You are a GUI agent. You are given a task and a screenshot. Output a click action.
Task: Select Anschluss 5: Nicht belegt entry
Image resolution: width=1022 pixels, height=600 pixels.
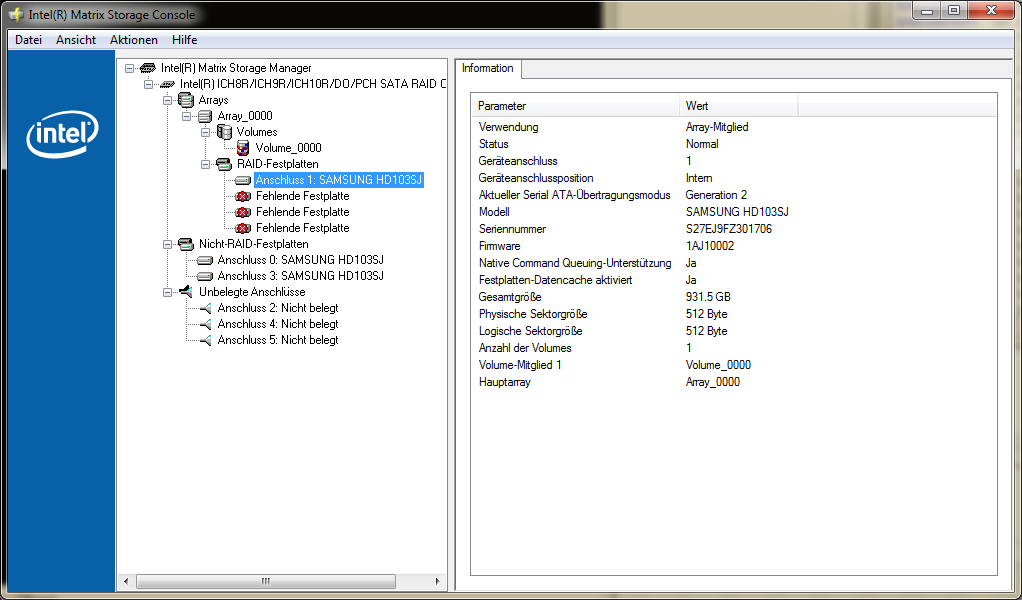coord(278,340)
